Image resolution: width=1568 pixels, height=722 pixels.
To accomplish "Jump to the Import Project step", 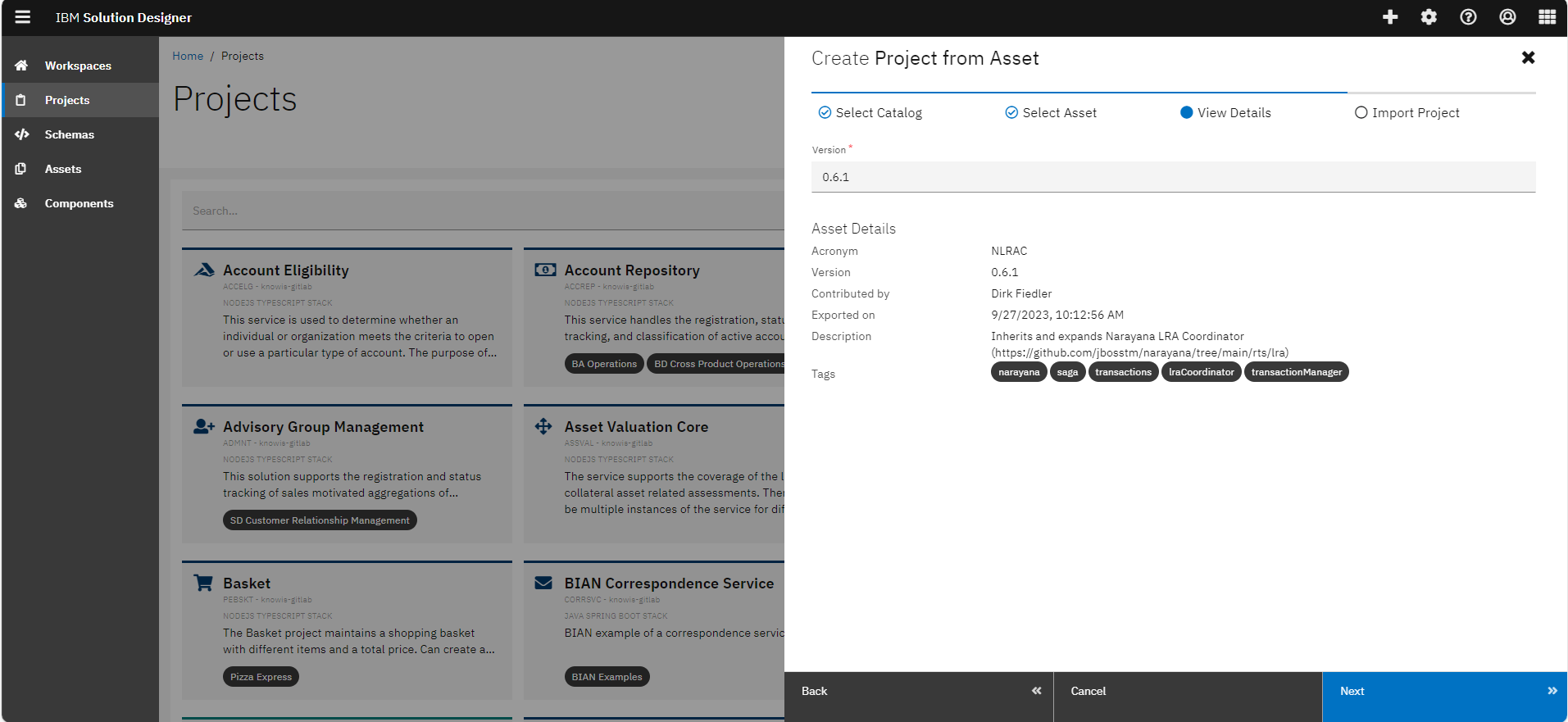I will tap(1407, 113).
